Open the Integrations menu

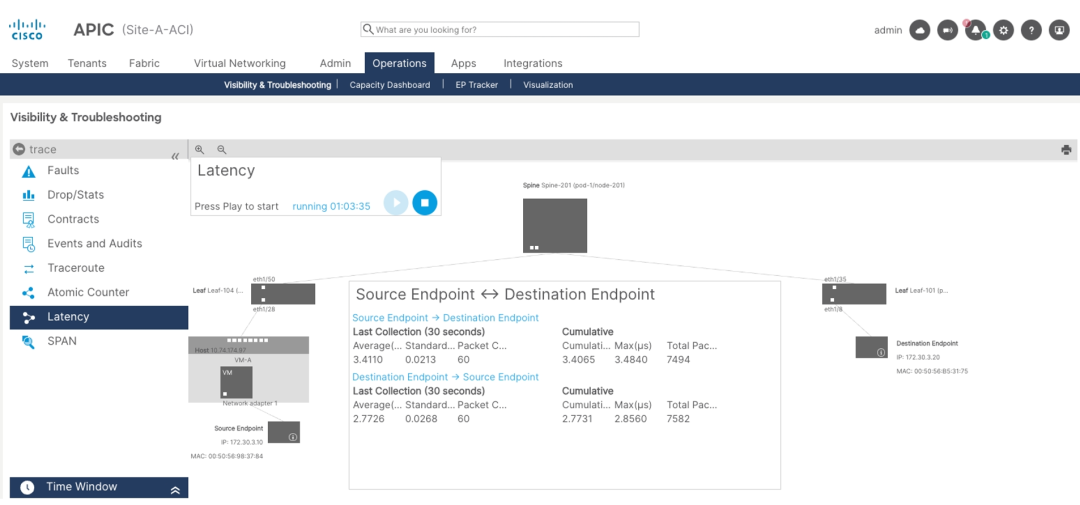click(533, 63)
